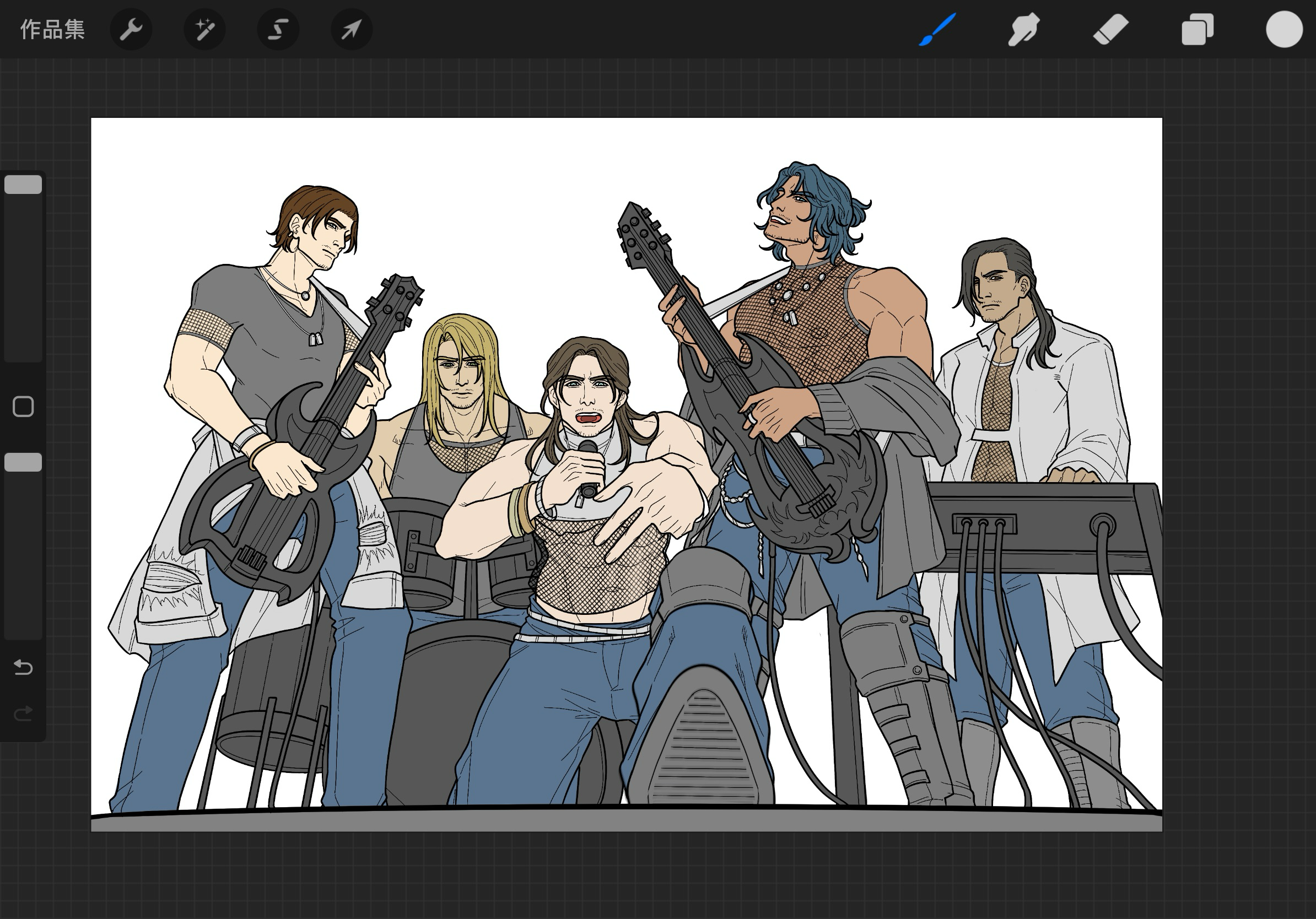Open the 作品集 gallery

click(52, 29)
